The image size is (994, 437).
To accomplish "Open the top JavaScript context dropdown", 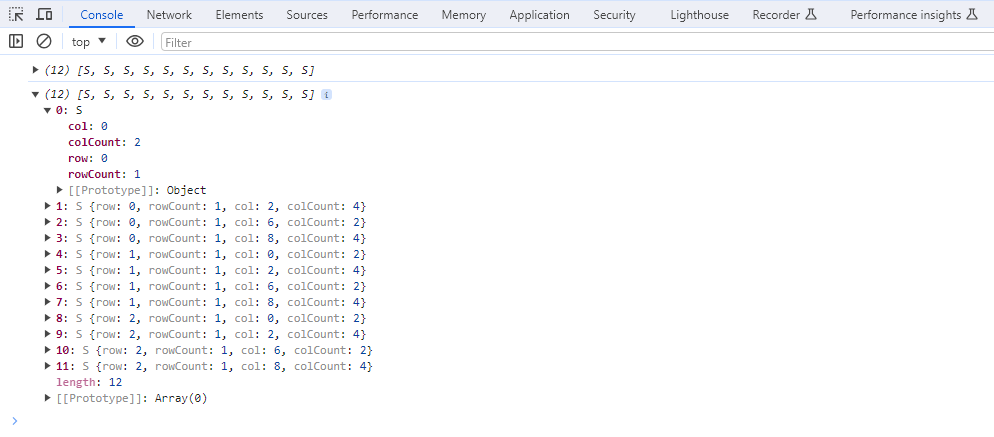I will coord(89,42).
